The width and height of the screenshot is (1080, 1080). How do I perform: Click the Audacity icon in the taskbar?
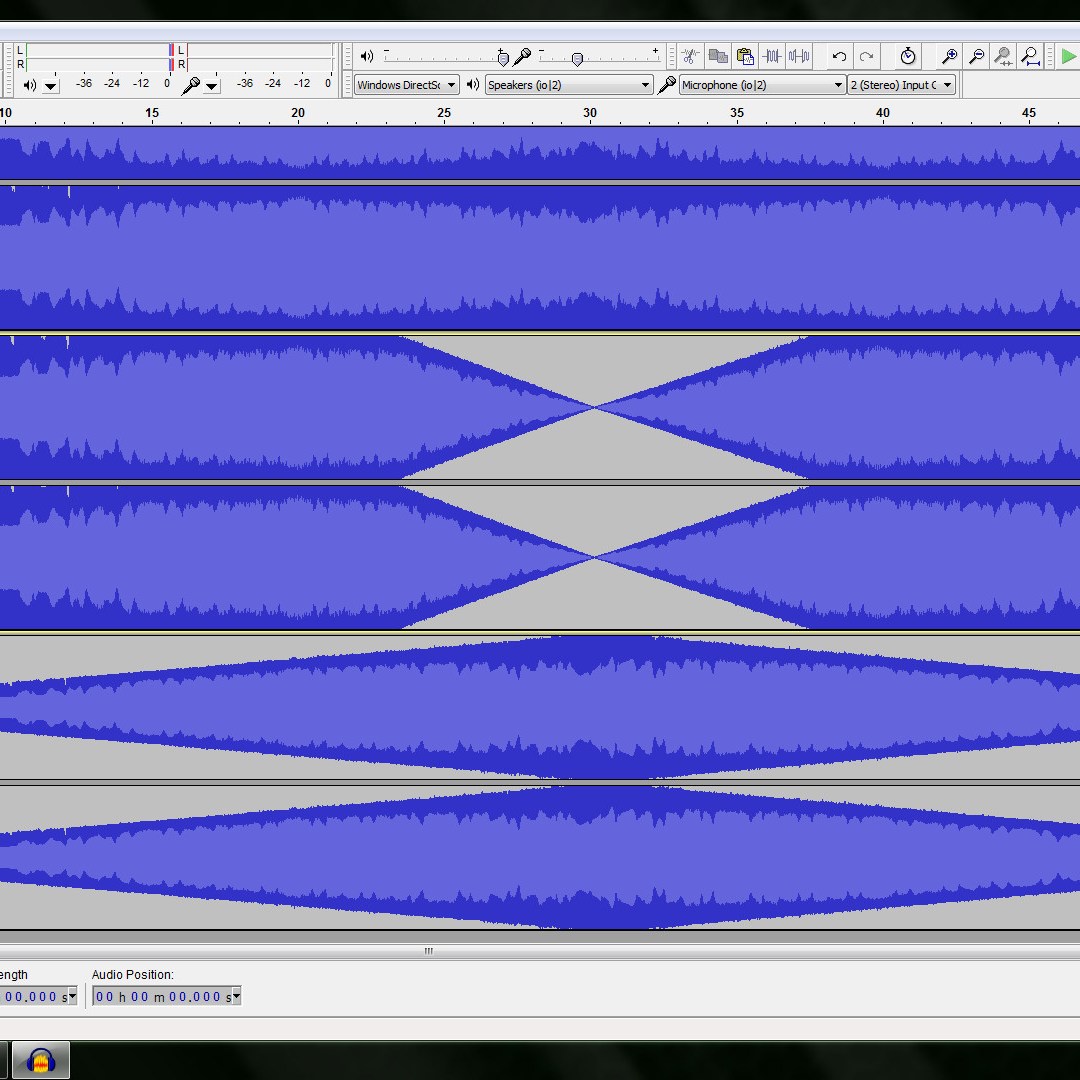pyautogui.click(x=41, y=1060)
